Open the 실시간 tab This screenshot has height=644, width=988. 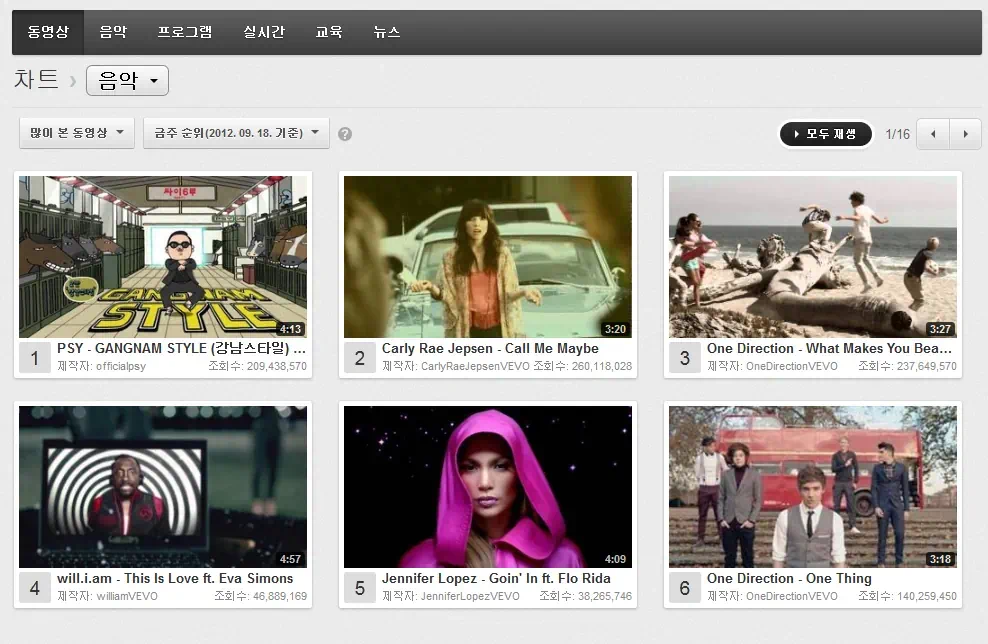point(264,32)
